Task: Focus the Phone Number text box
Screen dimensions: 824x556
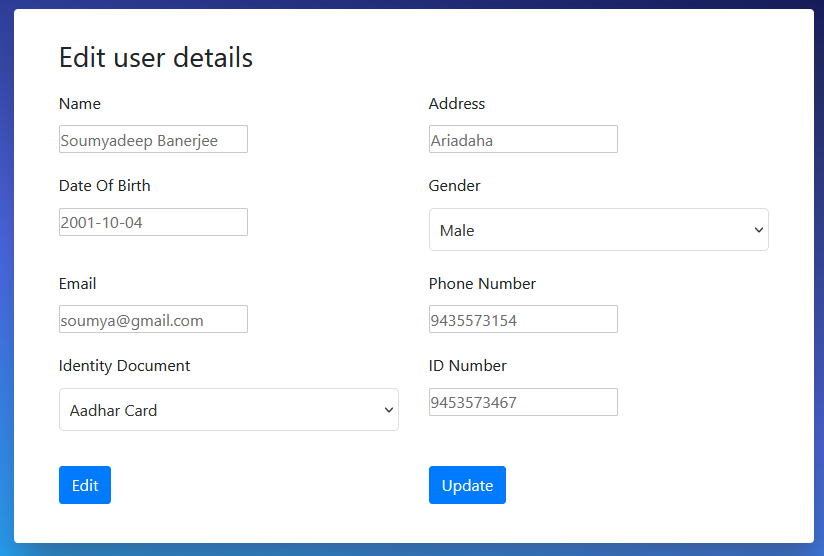Action: point(523,320)
